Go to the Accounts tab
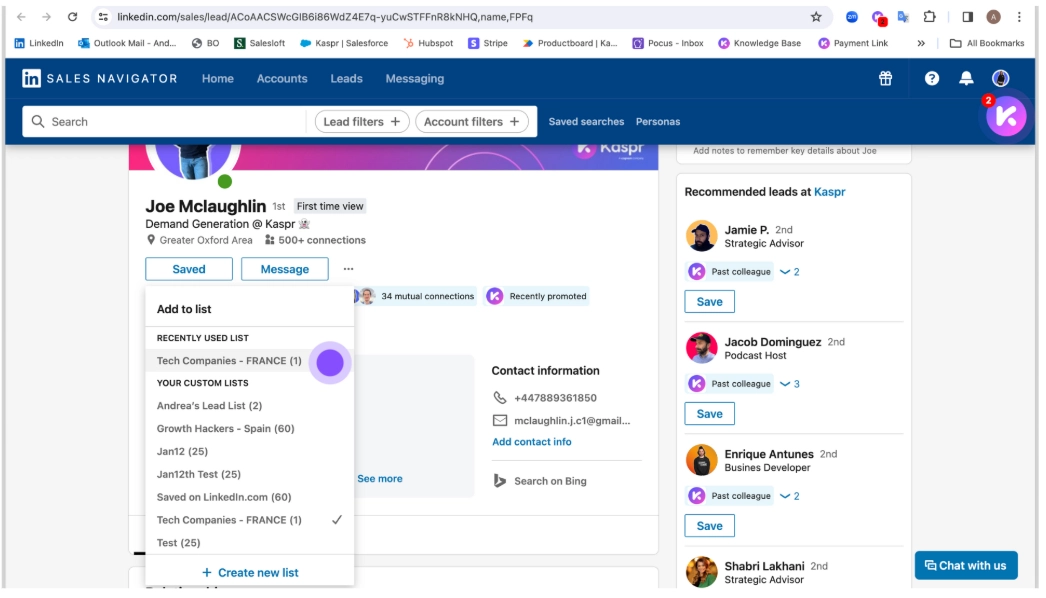Viewport: 1046px width, 598px height. [282, 78]
